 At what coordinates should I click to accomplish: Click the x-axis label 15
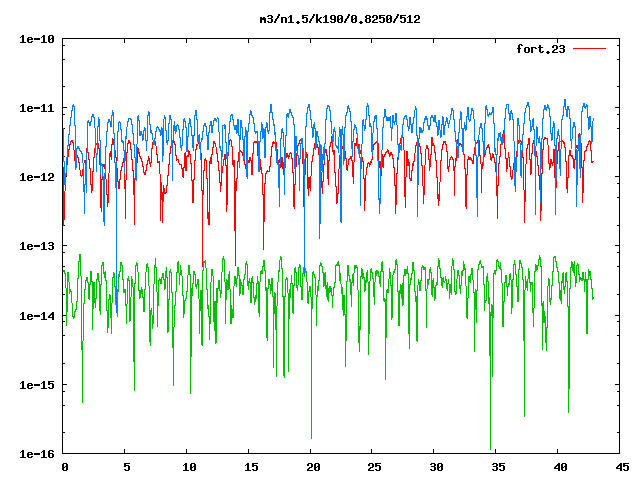coord(251,467)
